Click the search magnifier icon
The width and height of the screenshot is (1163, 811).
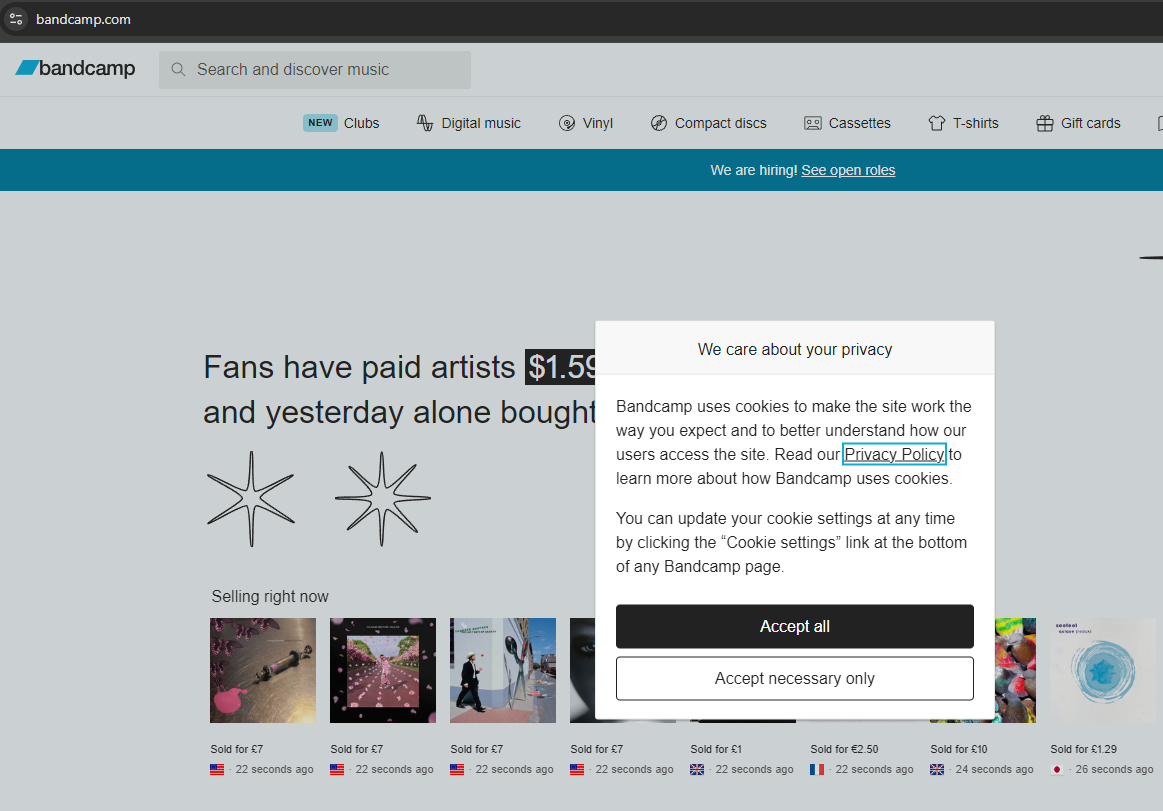pyautogui.click(x=178, y=70)
